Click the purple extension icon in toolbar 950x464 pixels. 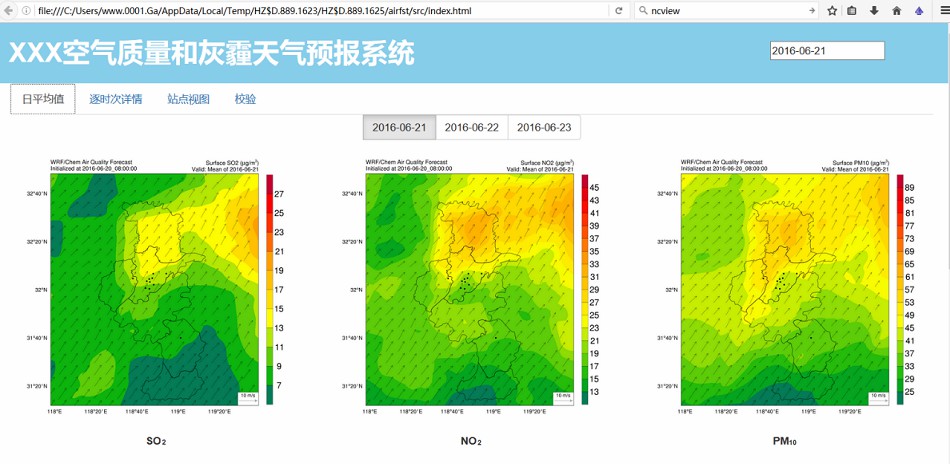click(919, 11)
